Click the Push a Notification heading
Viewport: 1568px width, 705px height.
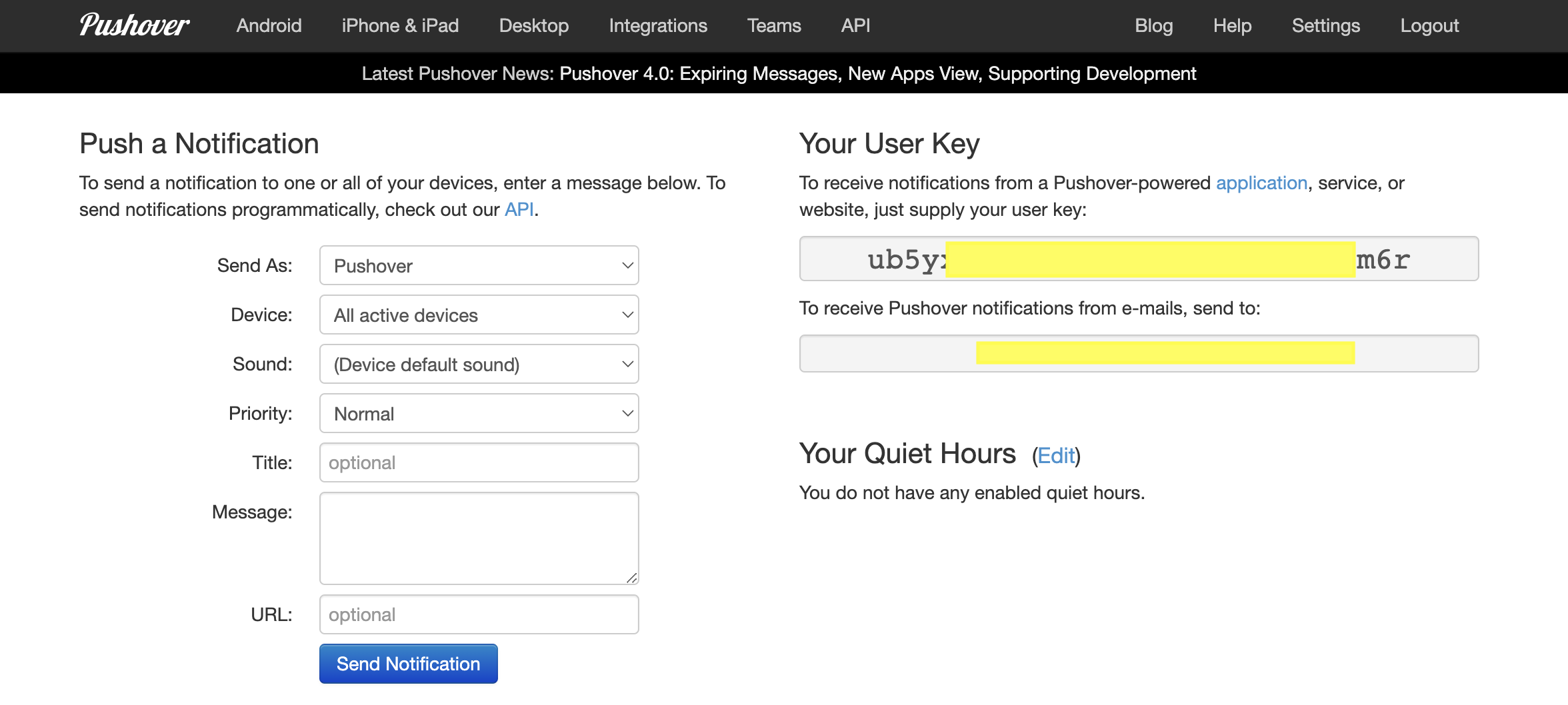[x=199, y=143]
